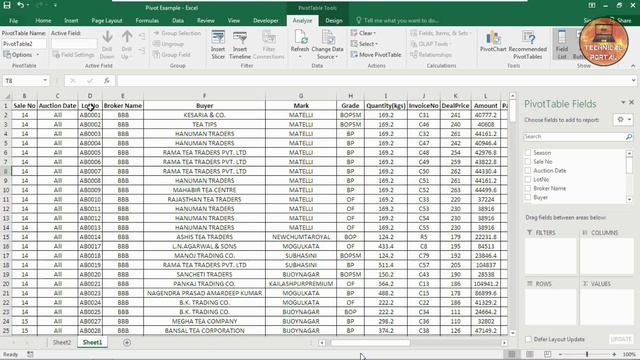Open Customize Quick Access Toolbar dropdown
The height and width of the screenshot is (360, 640).
coord(55,5)
